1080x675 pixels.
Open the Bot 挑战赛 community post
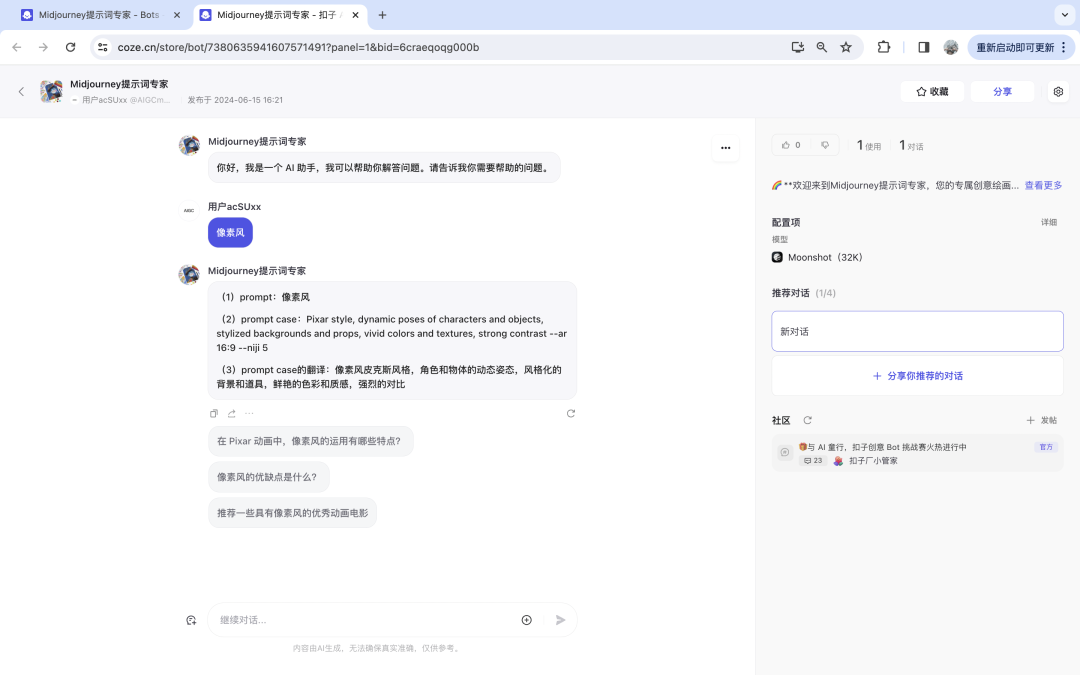tap(917, 453)
